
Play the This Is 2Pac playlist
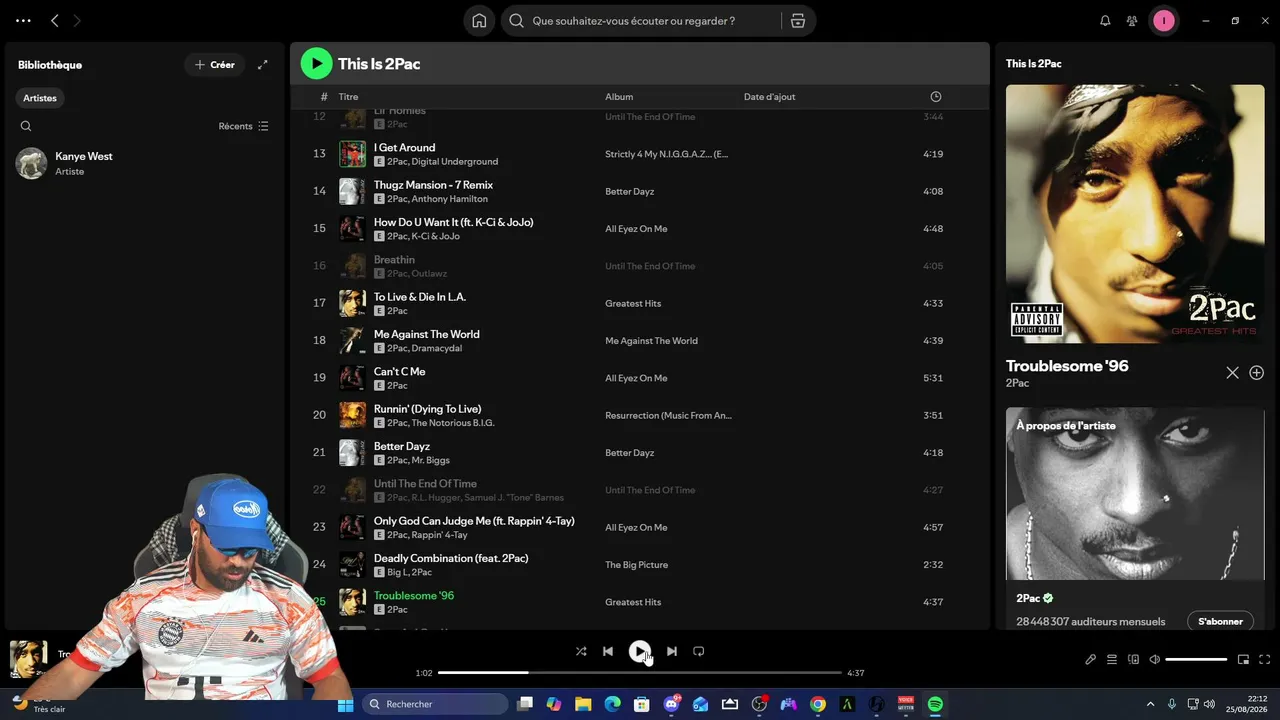(x=316, y=63)
